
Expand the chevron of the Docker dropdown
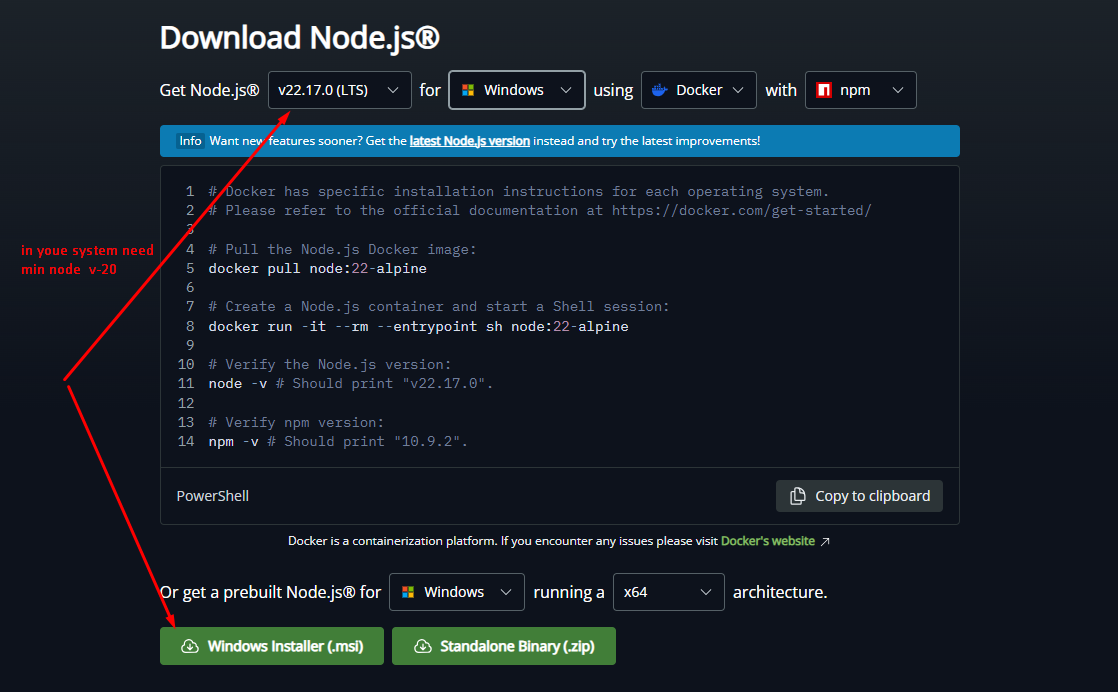[738, 90]
